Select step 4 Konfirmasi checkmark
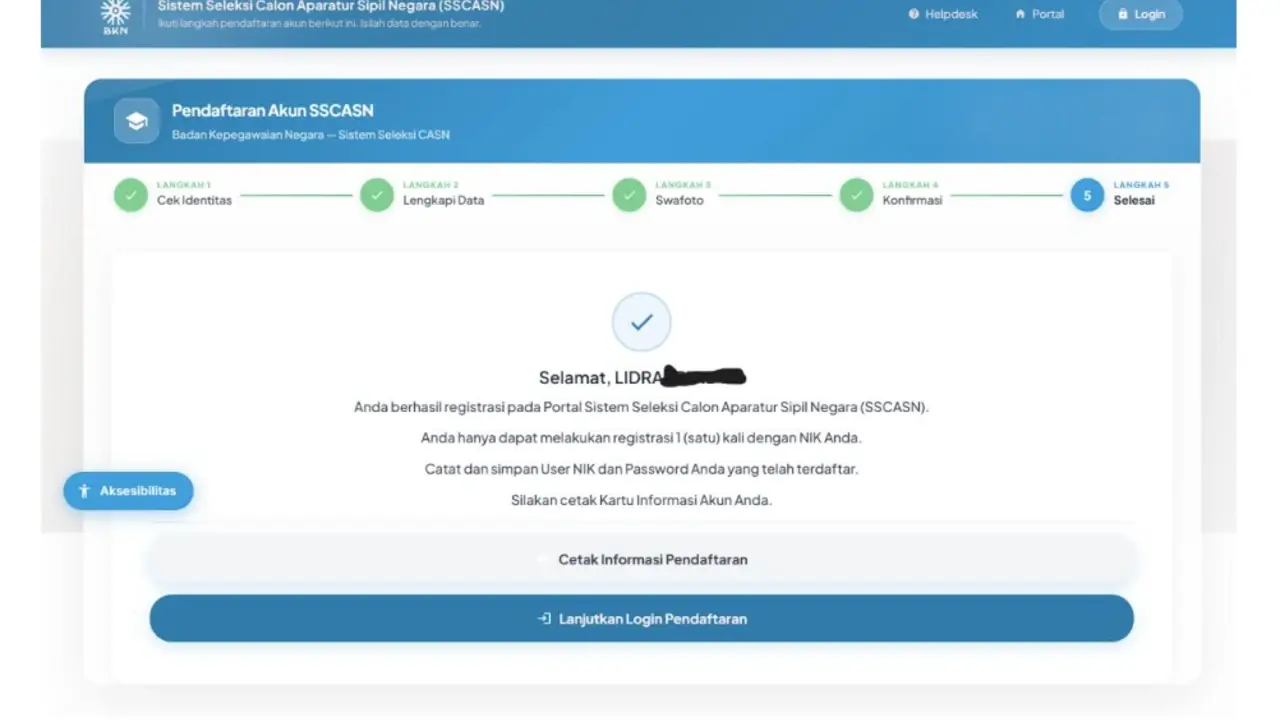This screenshot has height=720, width=1280. pos(856,194)
